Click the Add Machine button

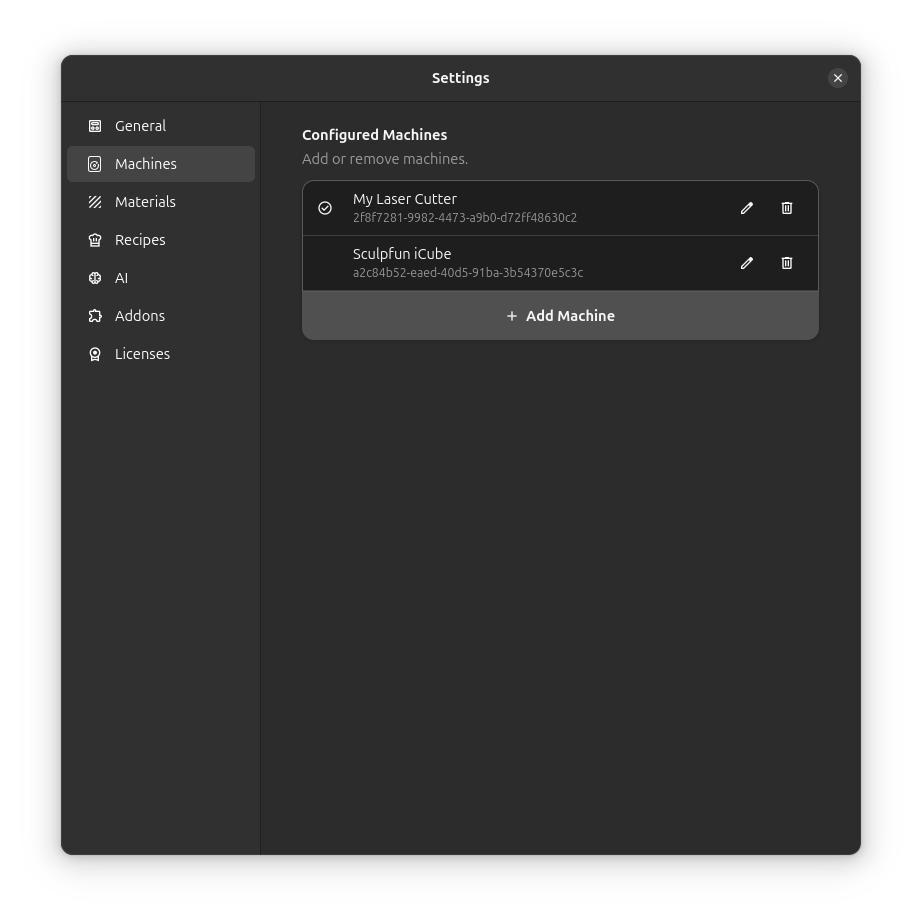pyautogui.click(x=560, y=316)
